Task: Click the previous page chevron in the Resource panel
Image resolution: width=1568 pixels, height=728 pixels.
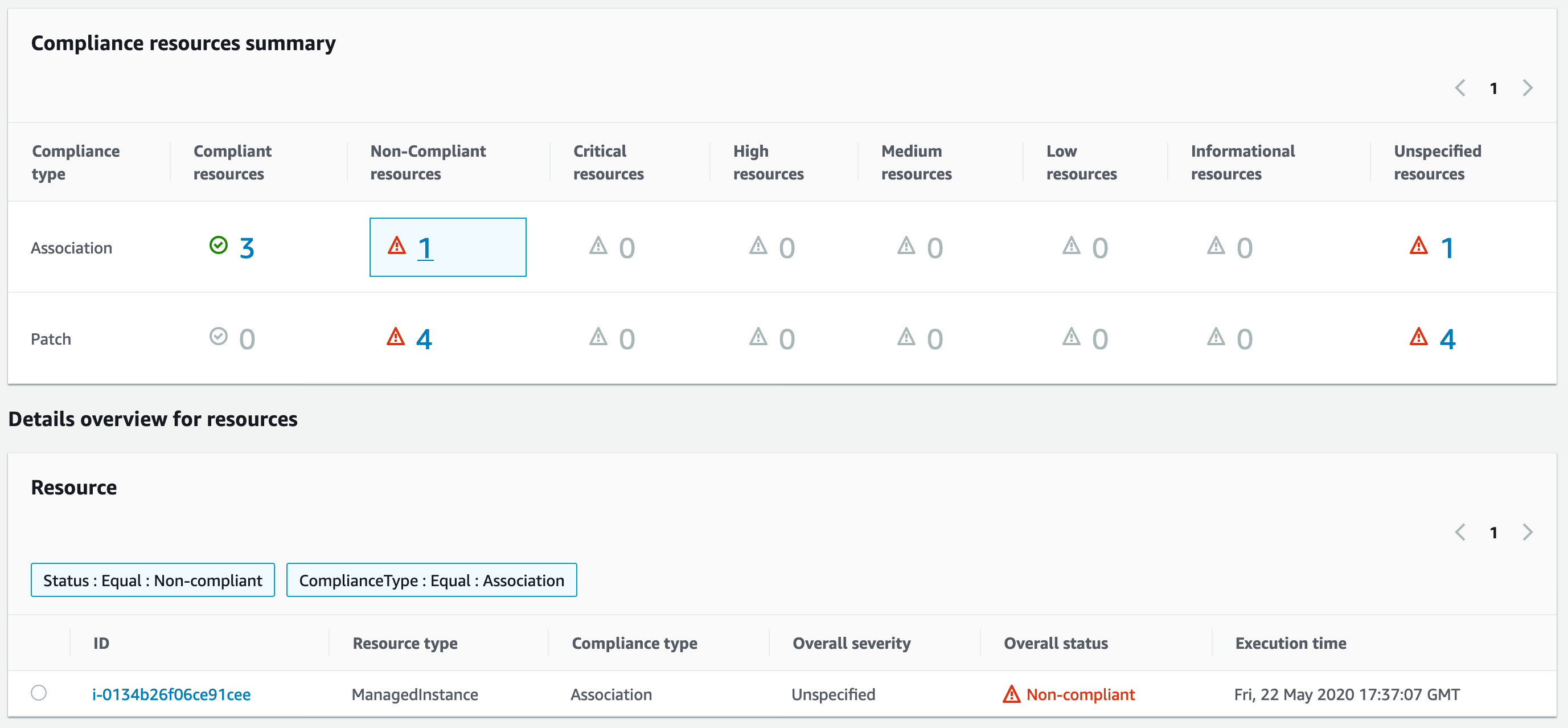Action: click(1460, 532)
